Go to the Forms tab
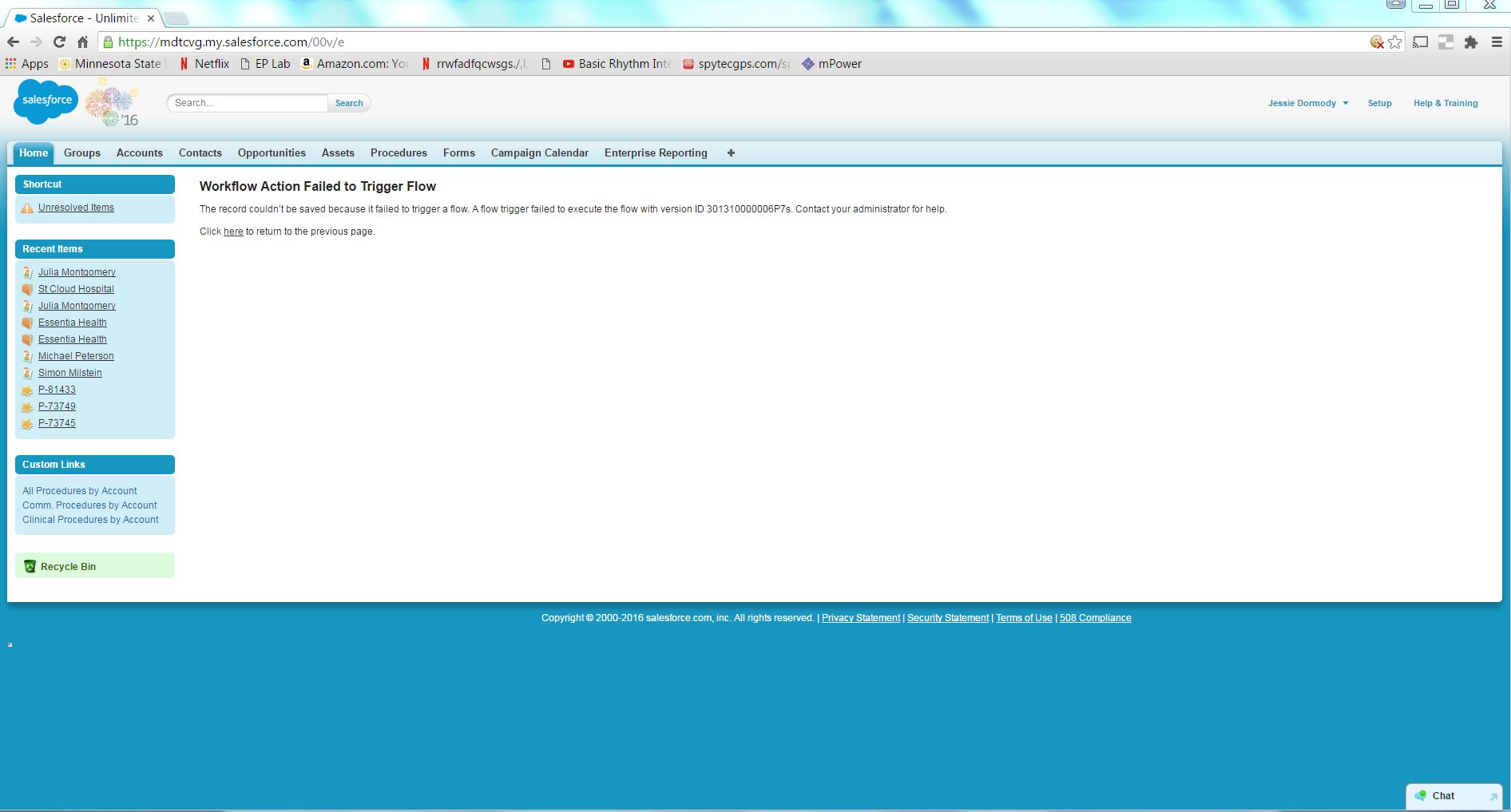 (459, 153)
